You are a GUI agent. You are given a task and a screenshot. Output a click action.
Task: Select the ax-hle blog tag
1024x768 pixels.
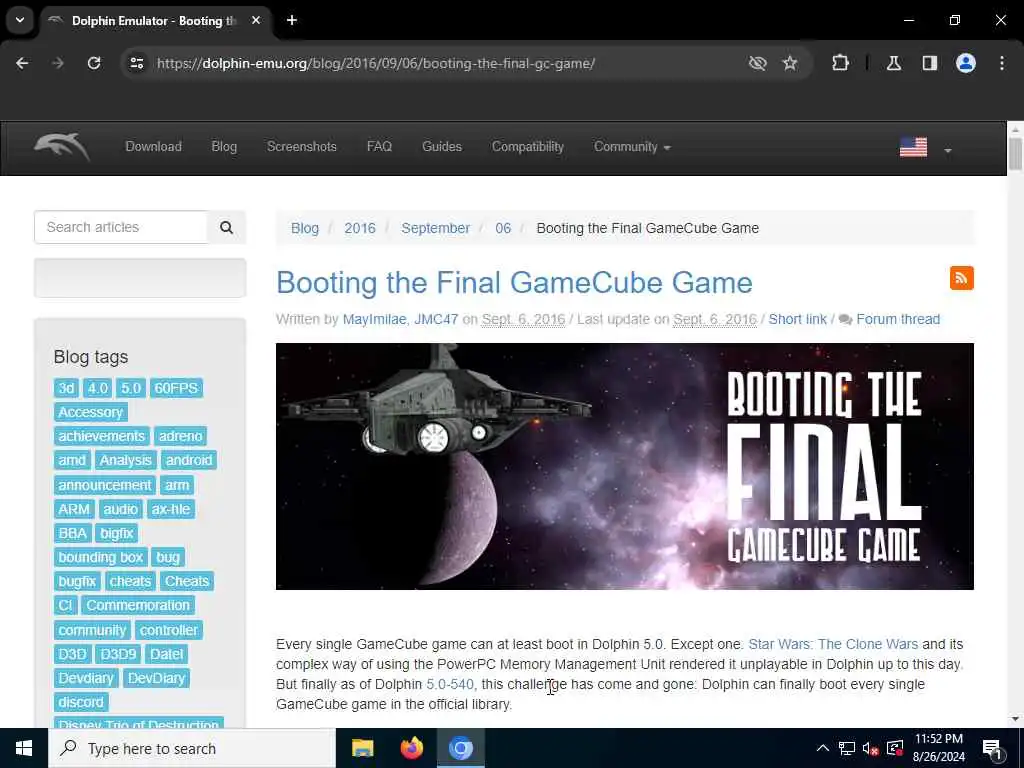click(171, 509)
